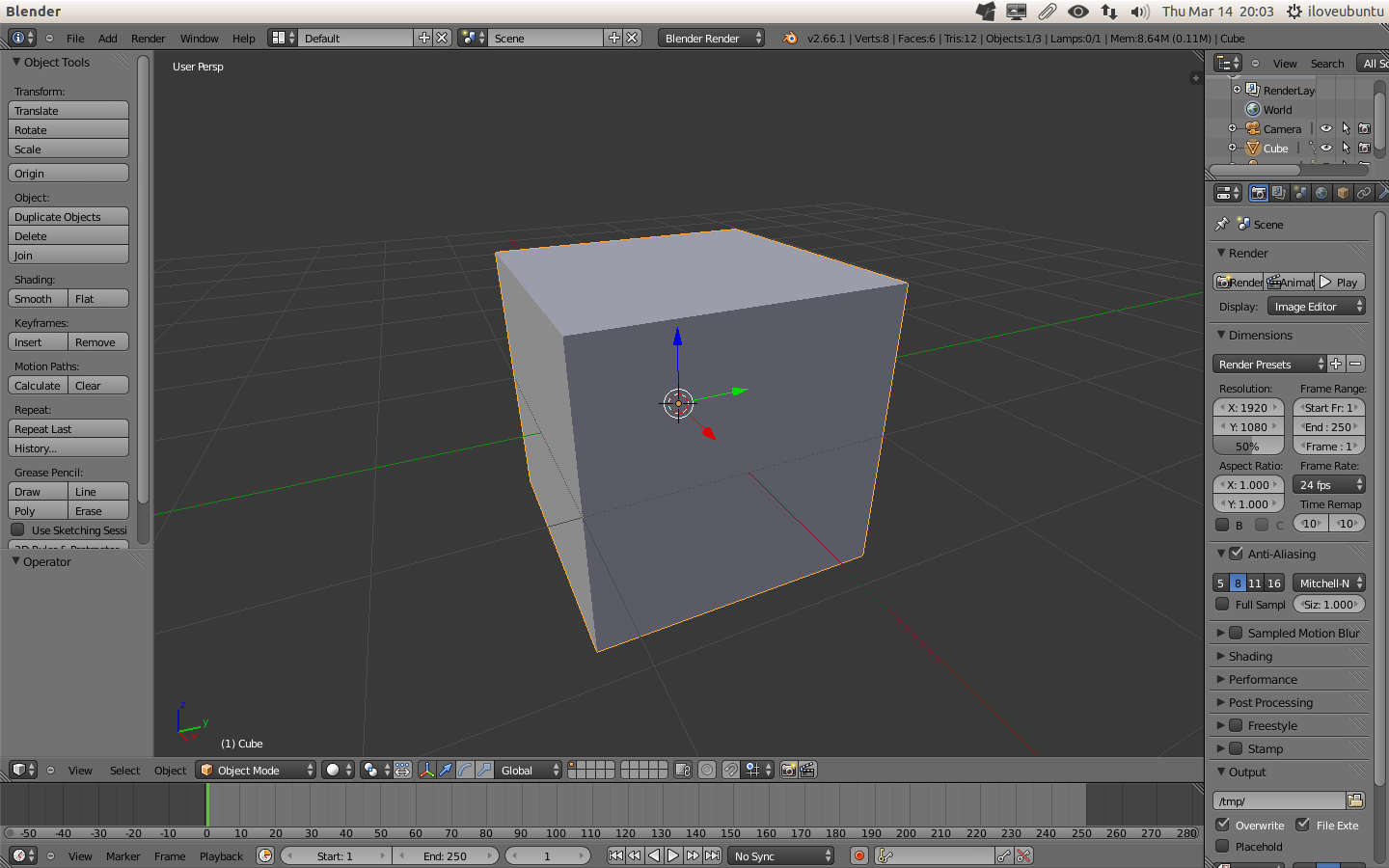Toggle Cube renderability camera icon in outliner

[x=1365, y=148]
